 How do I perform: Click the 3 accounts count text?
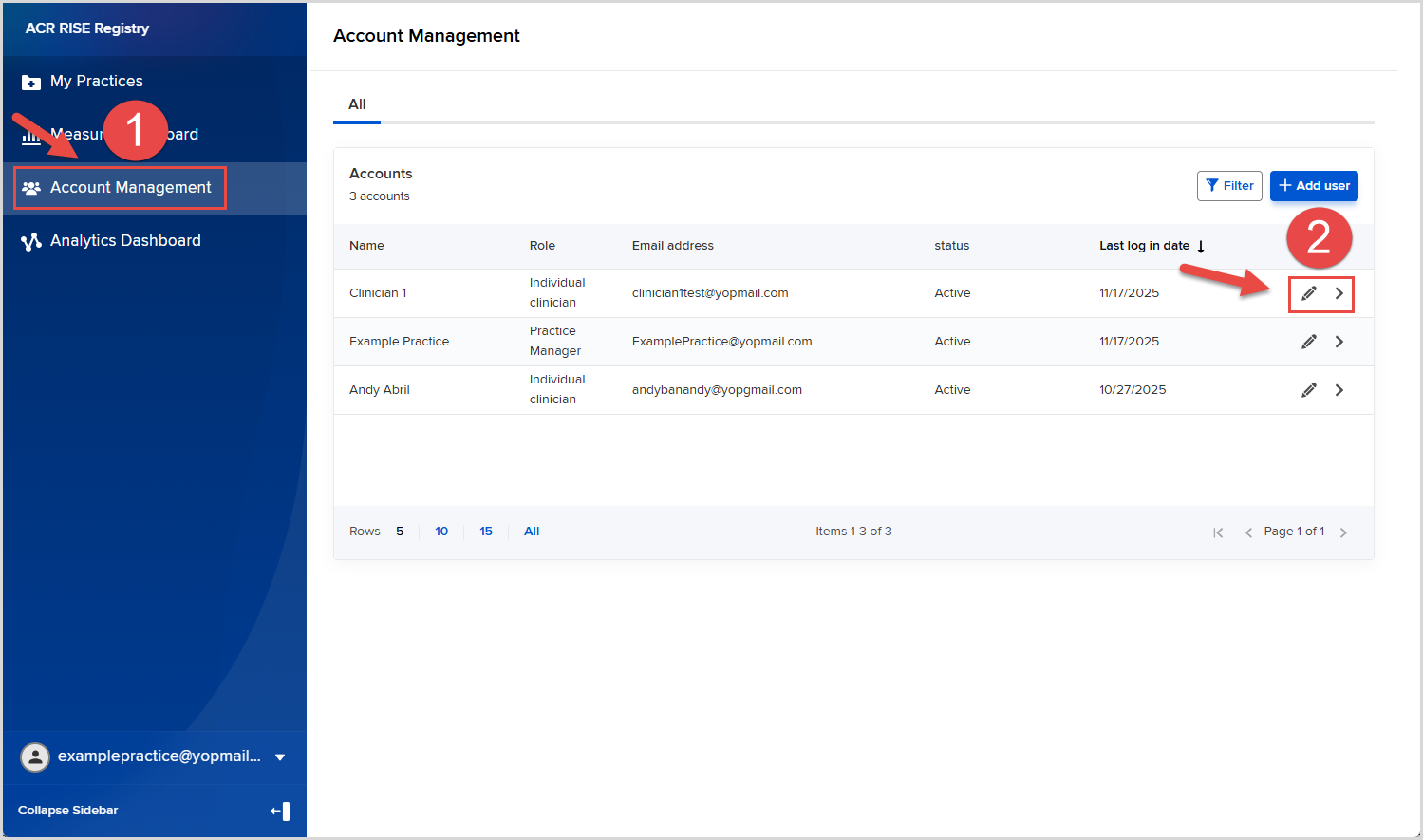pyautogui.click(x=380, y=196)
